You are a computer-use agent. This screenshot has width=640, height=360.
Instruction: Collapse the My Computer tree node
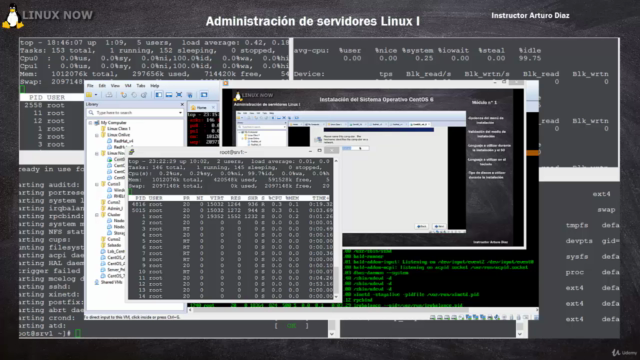91,122
